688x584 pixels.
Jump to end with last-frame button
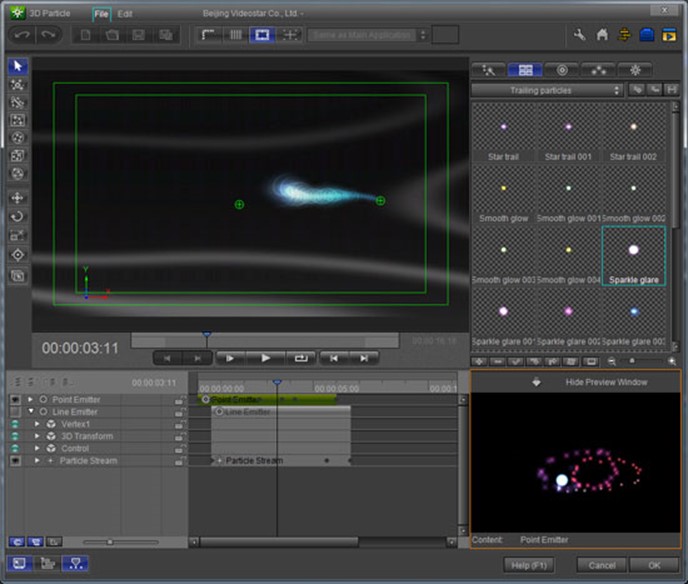364,358
